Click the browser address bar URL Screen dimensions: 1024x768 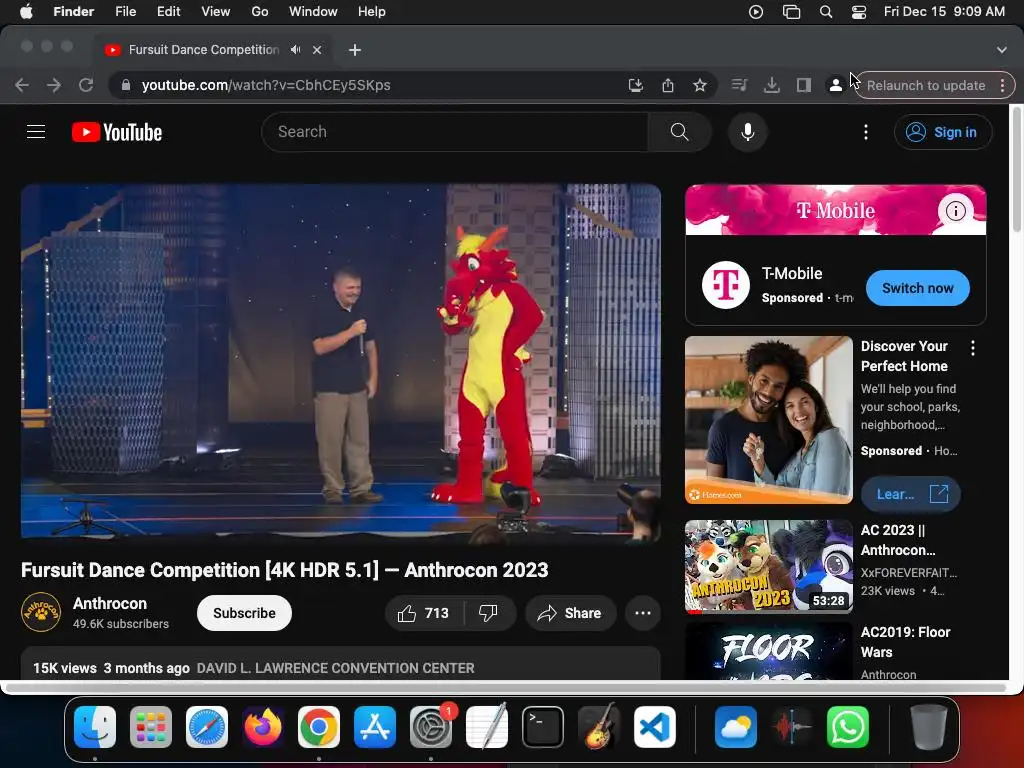pos(266,86)
